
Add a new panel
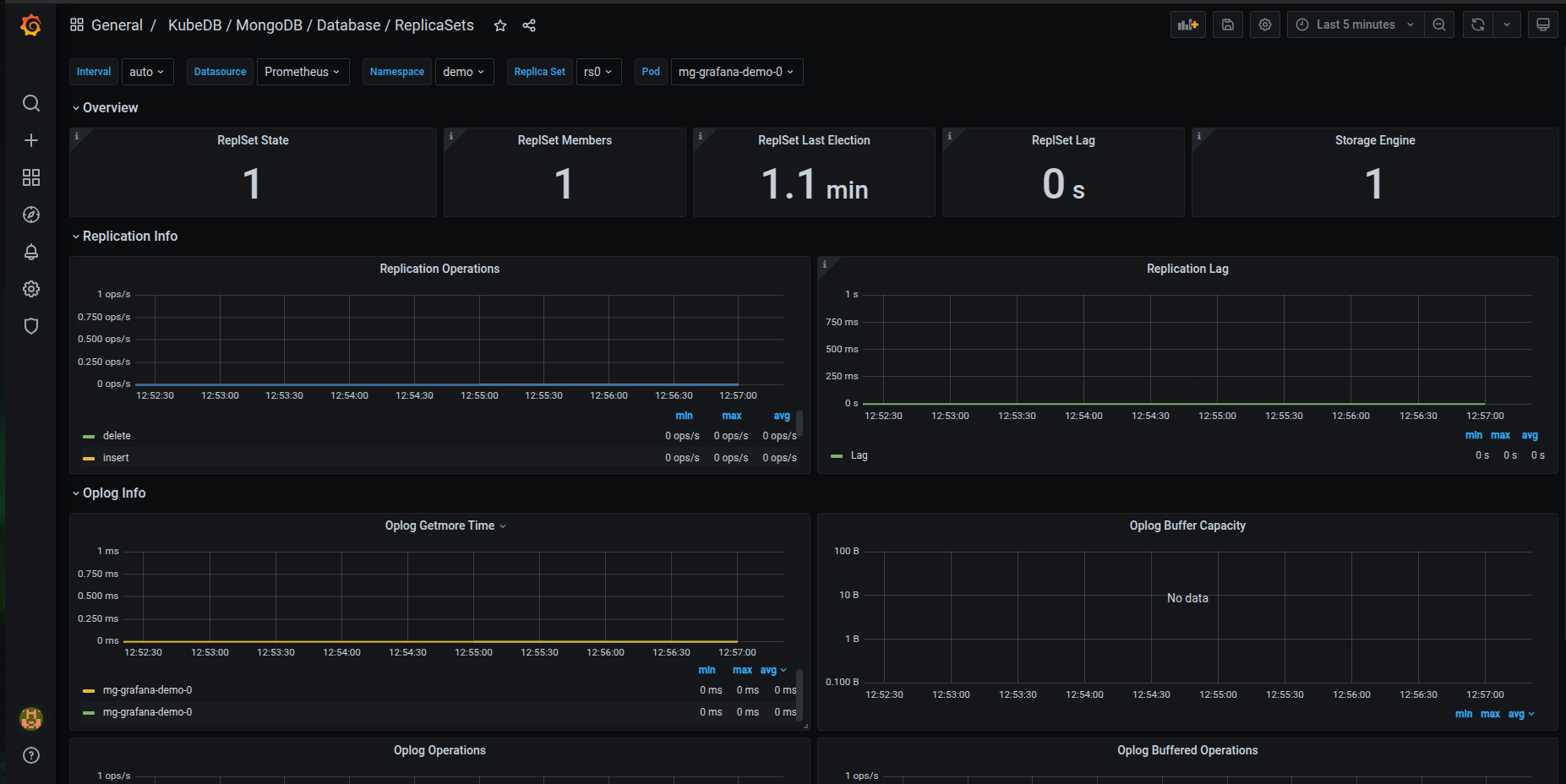pyautogui.click(x=1188, y=24)
